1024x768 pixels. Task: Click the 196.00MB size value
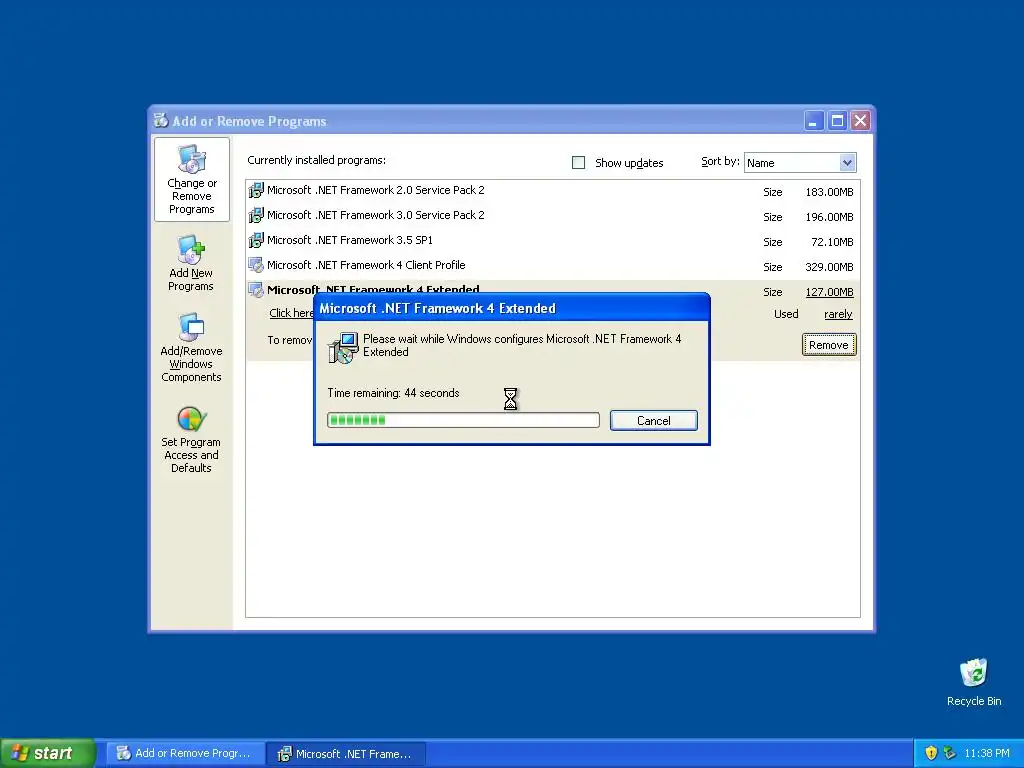pos(829,217)
